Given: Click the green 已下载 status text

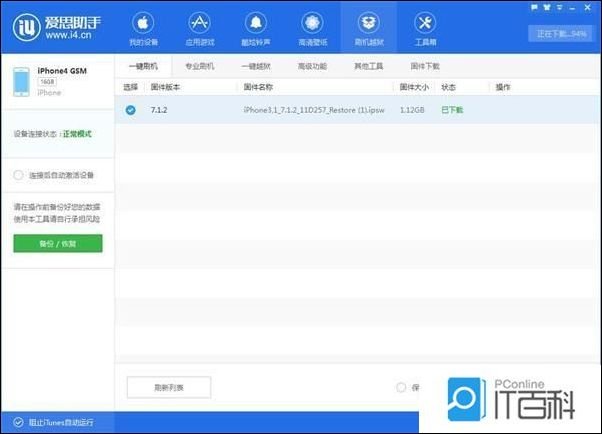Looking at the screenshot, I should [452, 110].
